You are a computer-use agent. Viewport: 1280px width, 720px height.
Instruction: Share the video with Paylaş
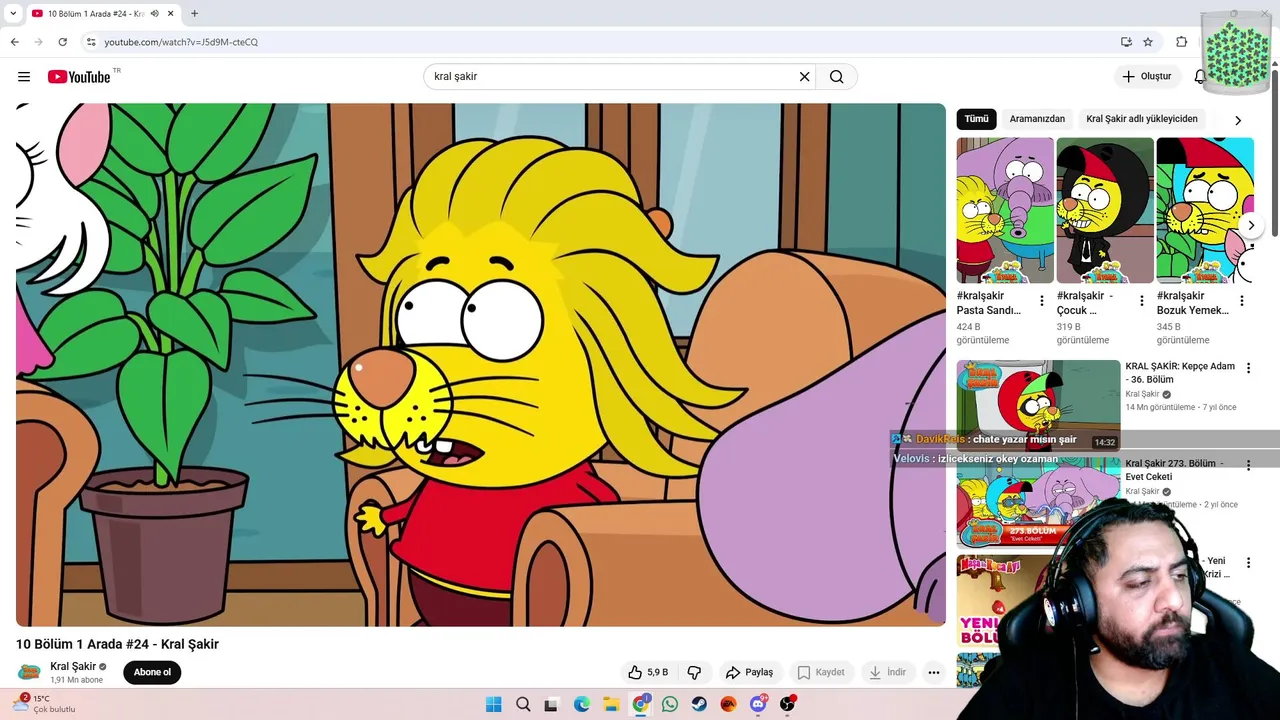(750, 672)
